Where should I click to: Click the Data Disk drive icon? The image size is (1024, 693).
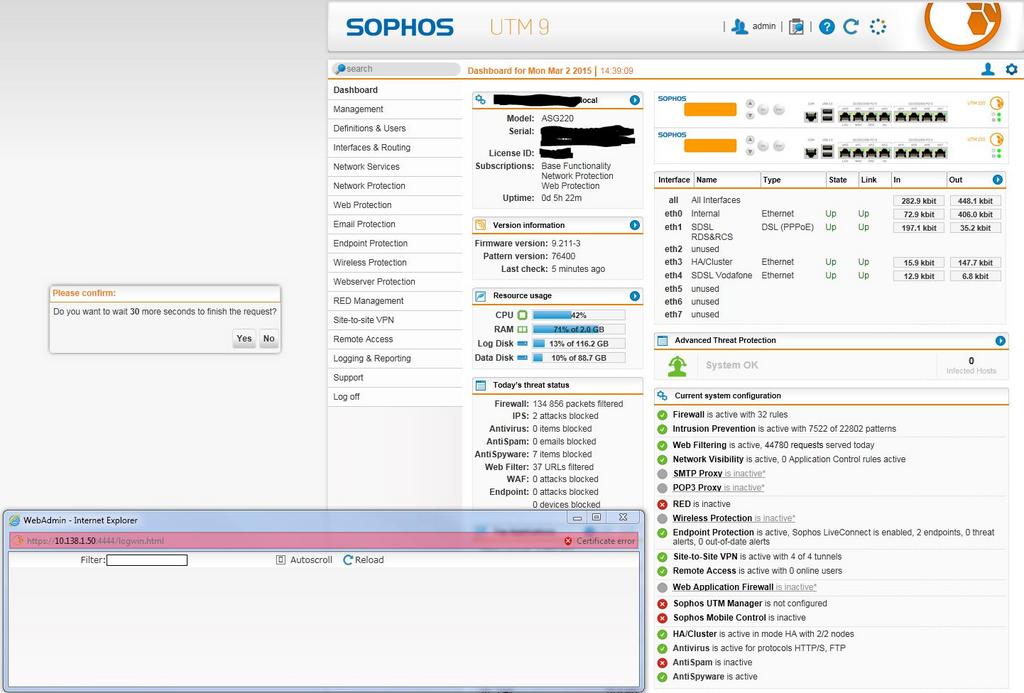[x=522, y=357]
